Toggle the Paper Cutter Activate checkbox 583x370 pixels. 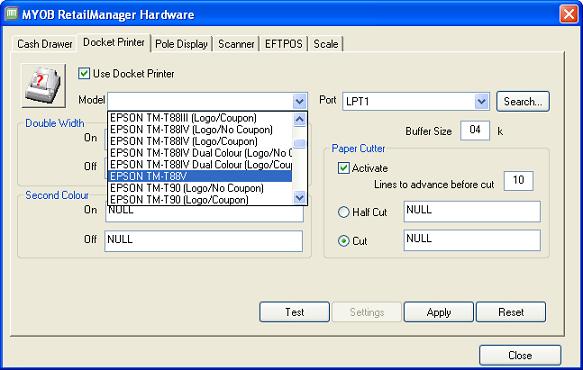point(344,168)
